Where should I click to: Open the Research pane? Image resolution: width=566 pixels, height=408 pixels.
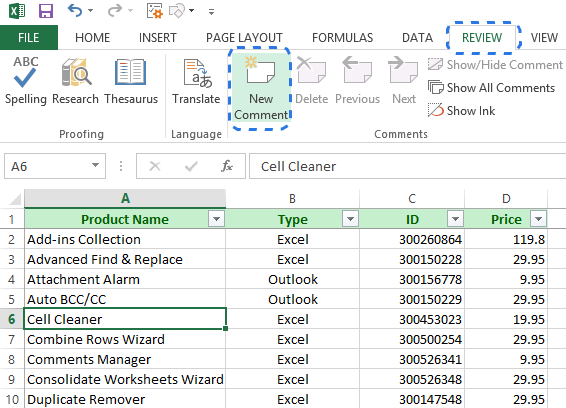tap(75, 81)
